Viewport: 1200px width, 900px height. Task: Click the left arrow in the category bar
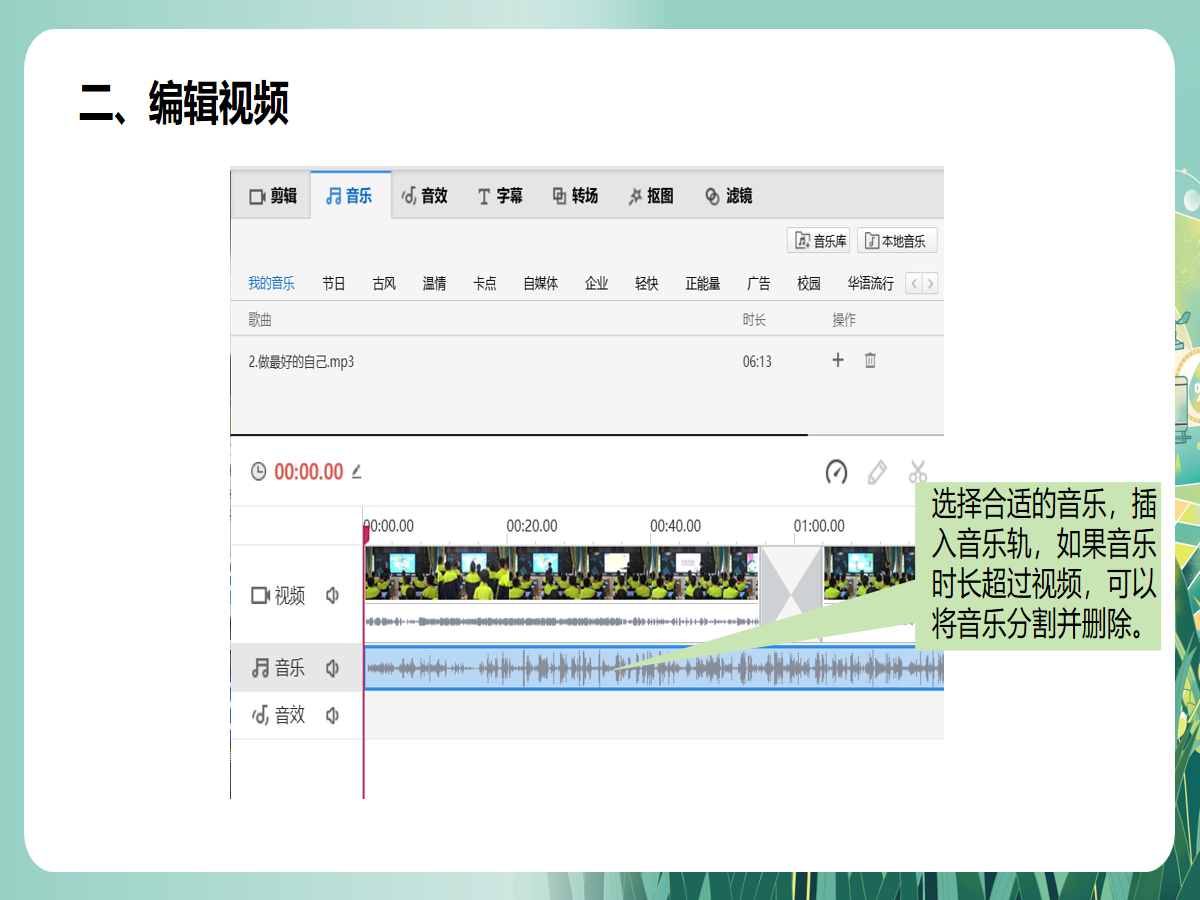click(x=913, y=283)
